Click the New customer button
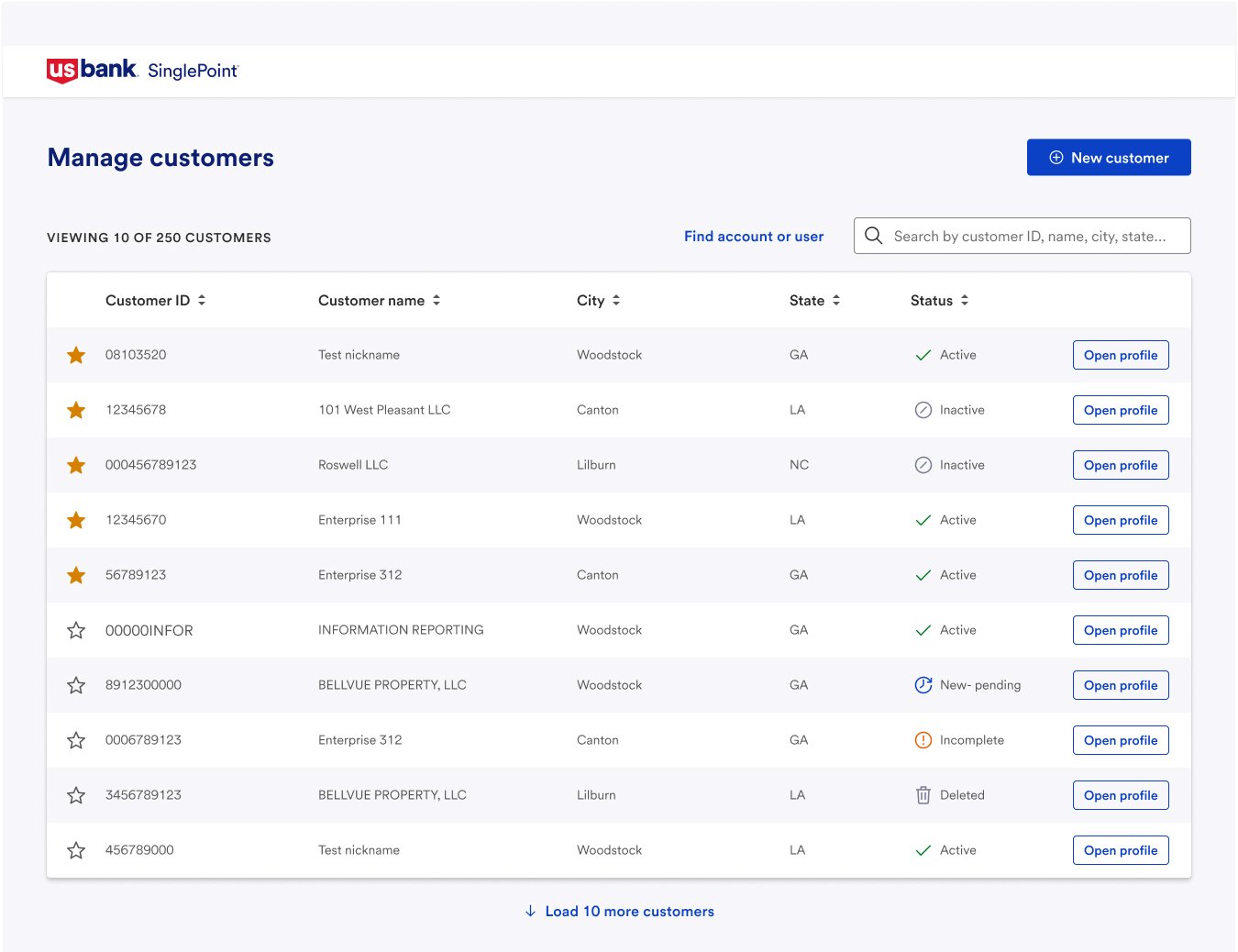Viewport: 1238px width, 952px height. coord(1109,158)
